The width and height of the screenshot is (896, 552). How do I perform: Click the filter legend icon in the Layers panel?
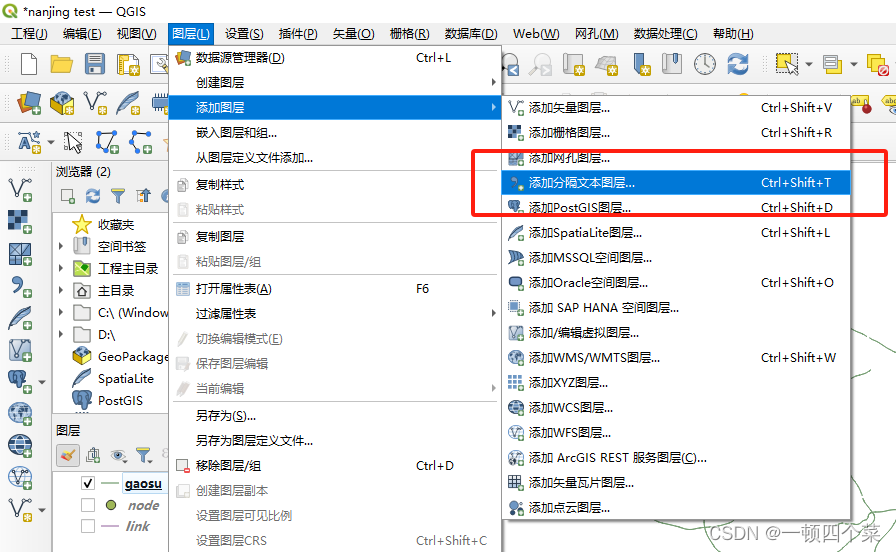click(x=143, y=455)
